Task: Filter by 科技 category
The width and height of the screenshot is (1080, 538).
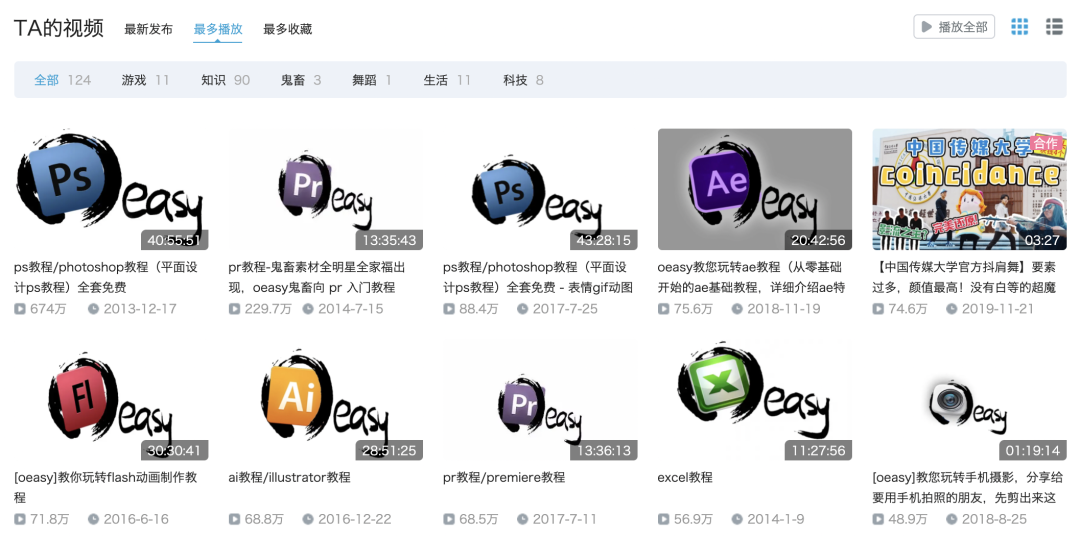Action: 523,80
